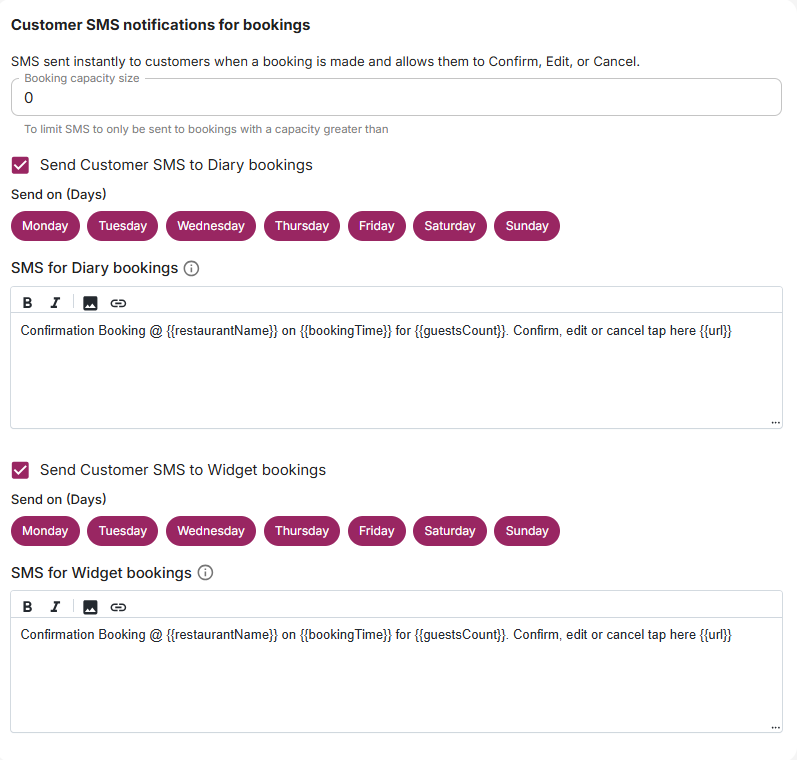Click Bold icon in Widget SMS editor
Image resolution: width=797 pixels, height=760 pixels.
(x=28, y=607)
